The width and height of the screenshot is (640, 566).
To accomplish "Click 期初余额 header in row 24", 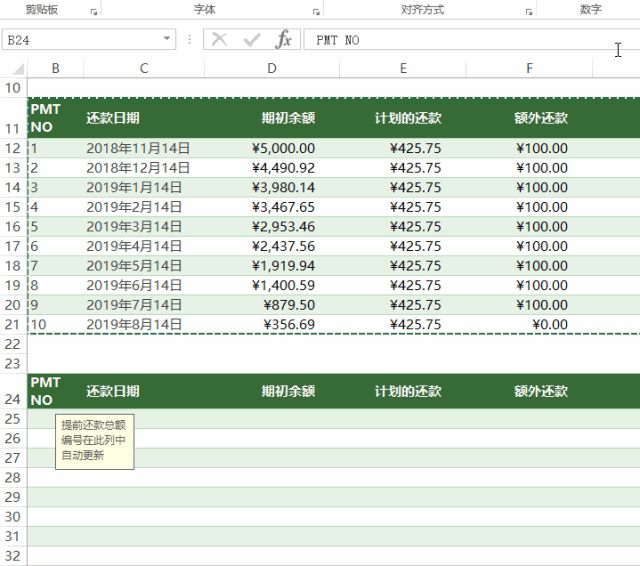I will pos(272,391).
